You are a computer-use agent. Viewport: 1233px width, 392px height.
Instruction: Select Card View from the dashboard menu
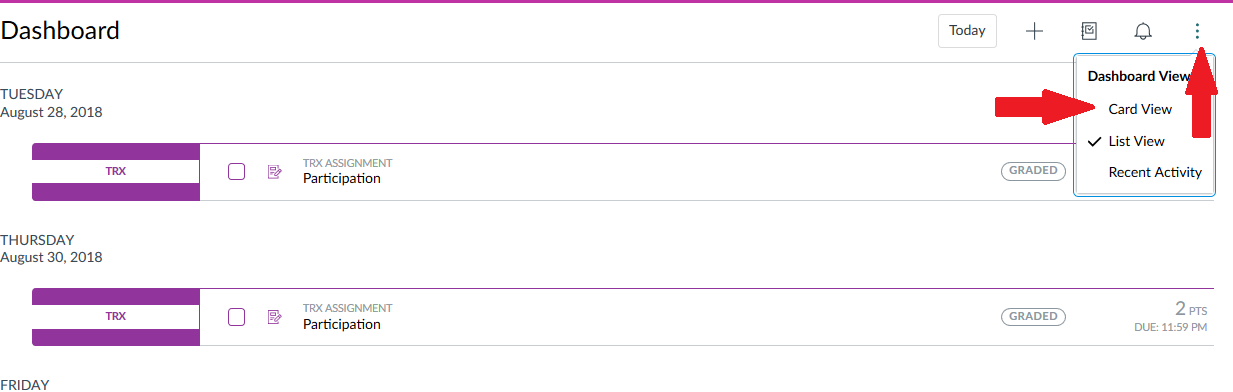pos(1140,109)
